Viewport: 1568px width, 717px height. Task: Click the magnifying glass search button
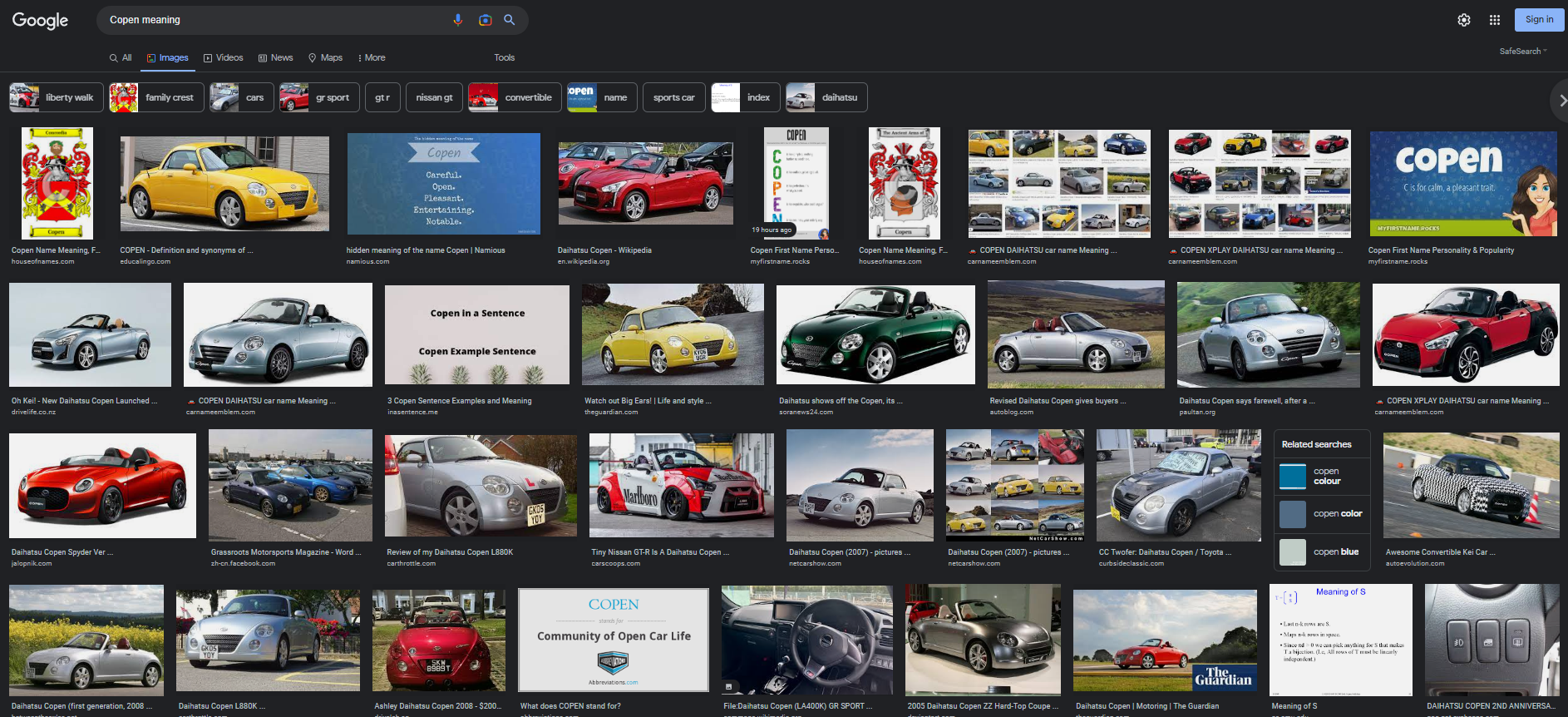click(x=510, y=20)
